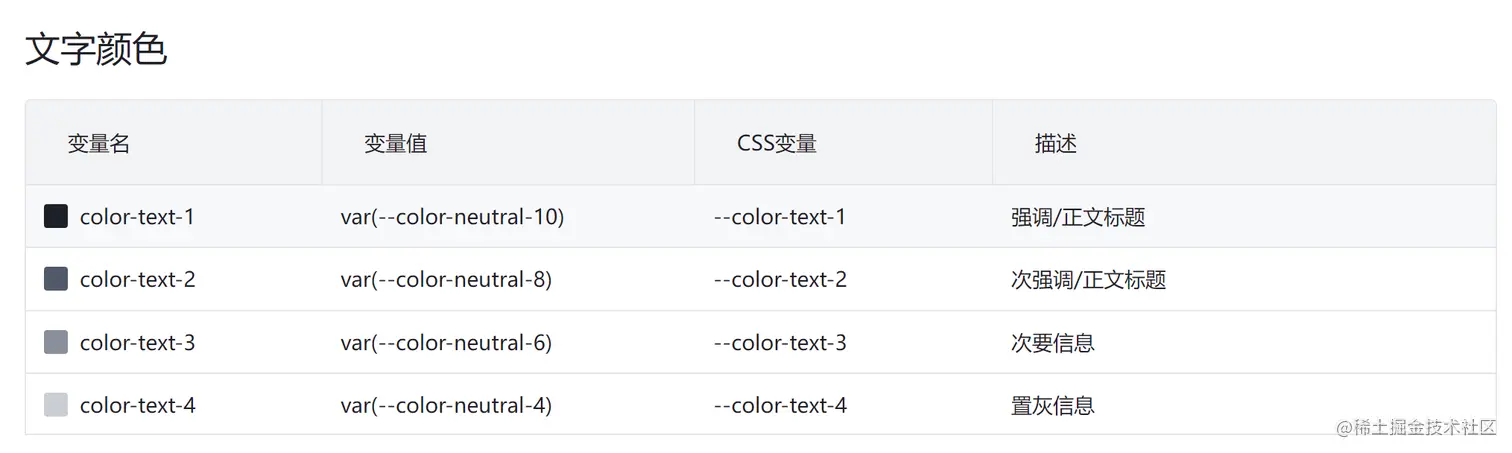This screenshot has height=453, width=1512.
Task: Click the CSS变量 column header
Action: [x=777, y=143]
